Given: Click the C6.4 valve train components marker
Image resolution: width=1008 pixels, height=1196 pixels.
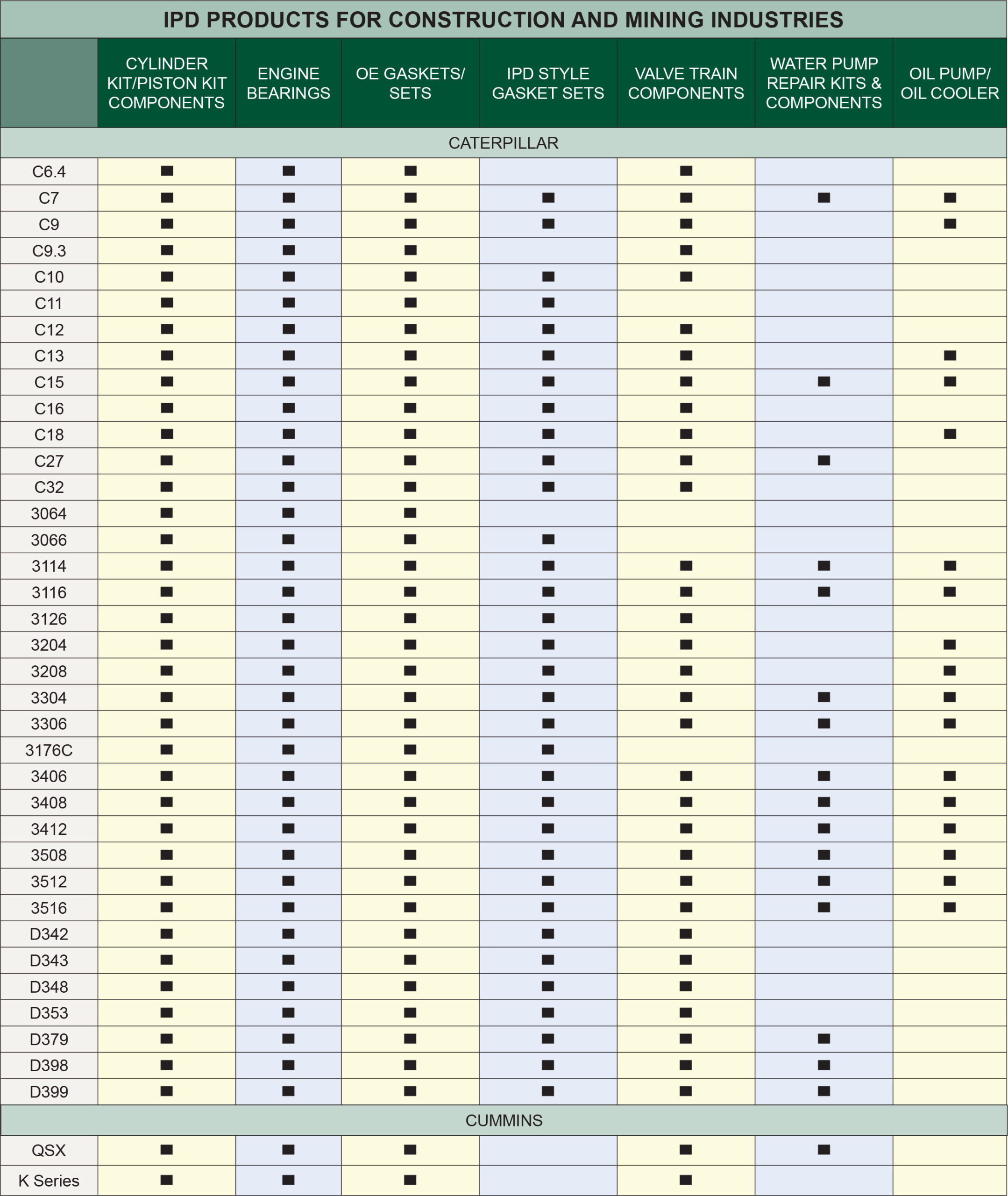Looking at the screenshot, I should 686,171.
